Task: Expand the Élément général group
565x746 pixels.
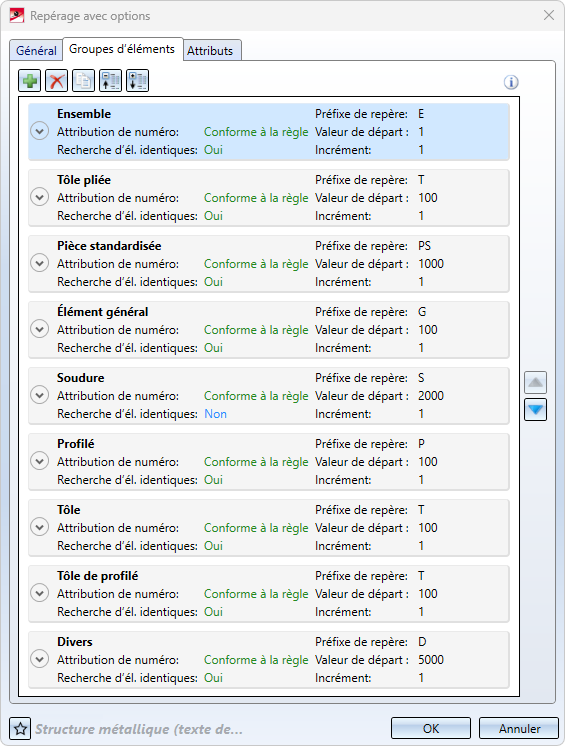Action: tap(39, 329)
